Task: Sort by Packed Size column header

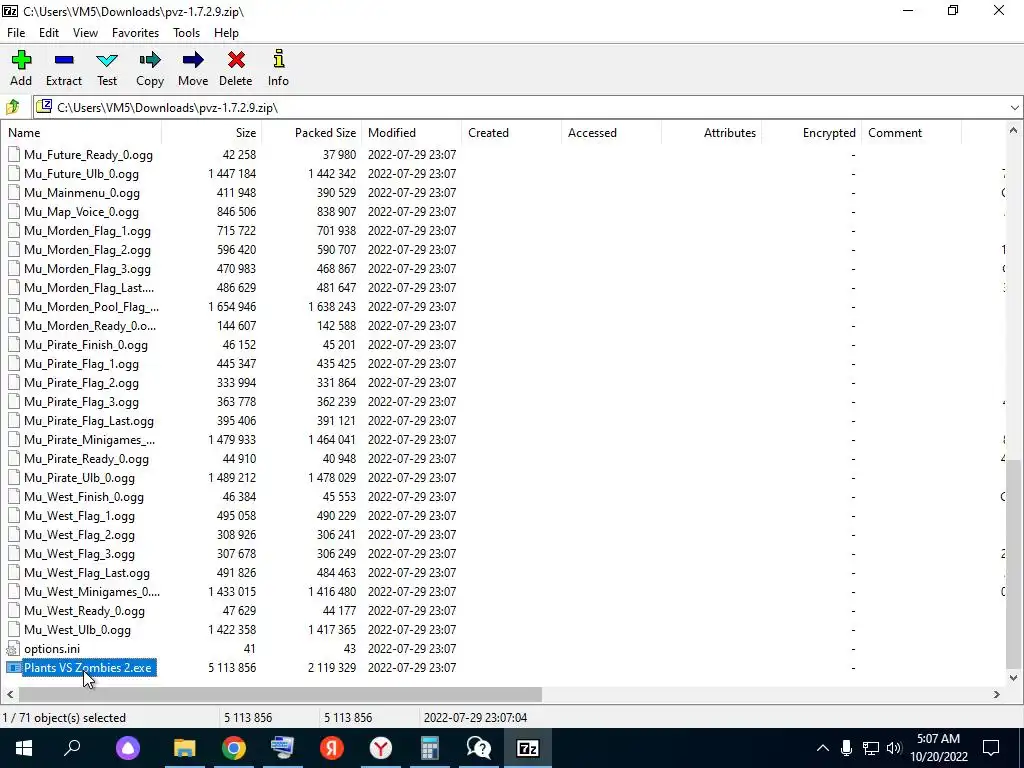Action: click(x=312, y=133)
